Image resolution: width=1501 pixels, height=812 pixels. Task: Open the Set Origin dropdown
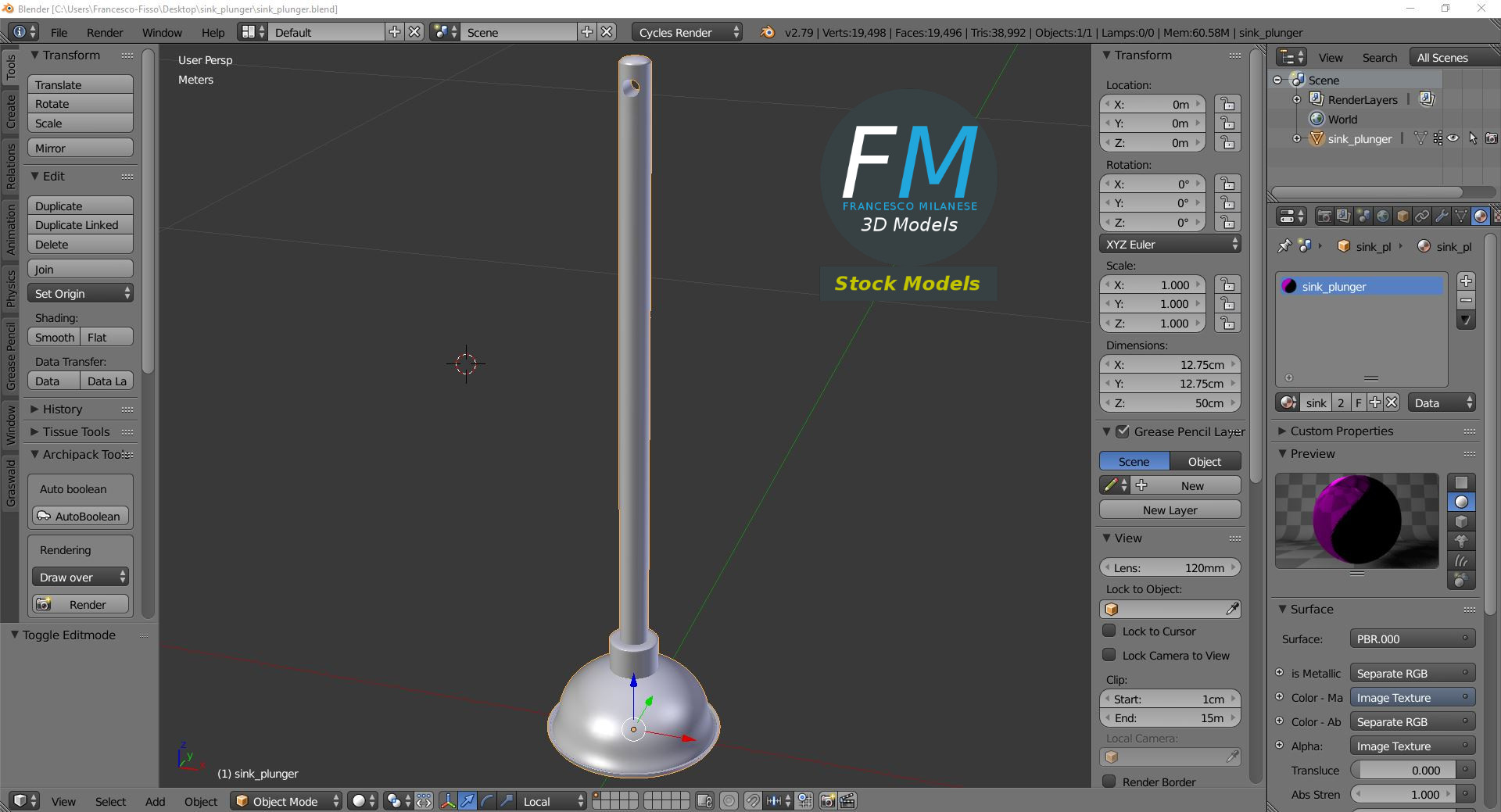[81, 294]
